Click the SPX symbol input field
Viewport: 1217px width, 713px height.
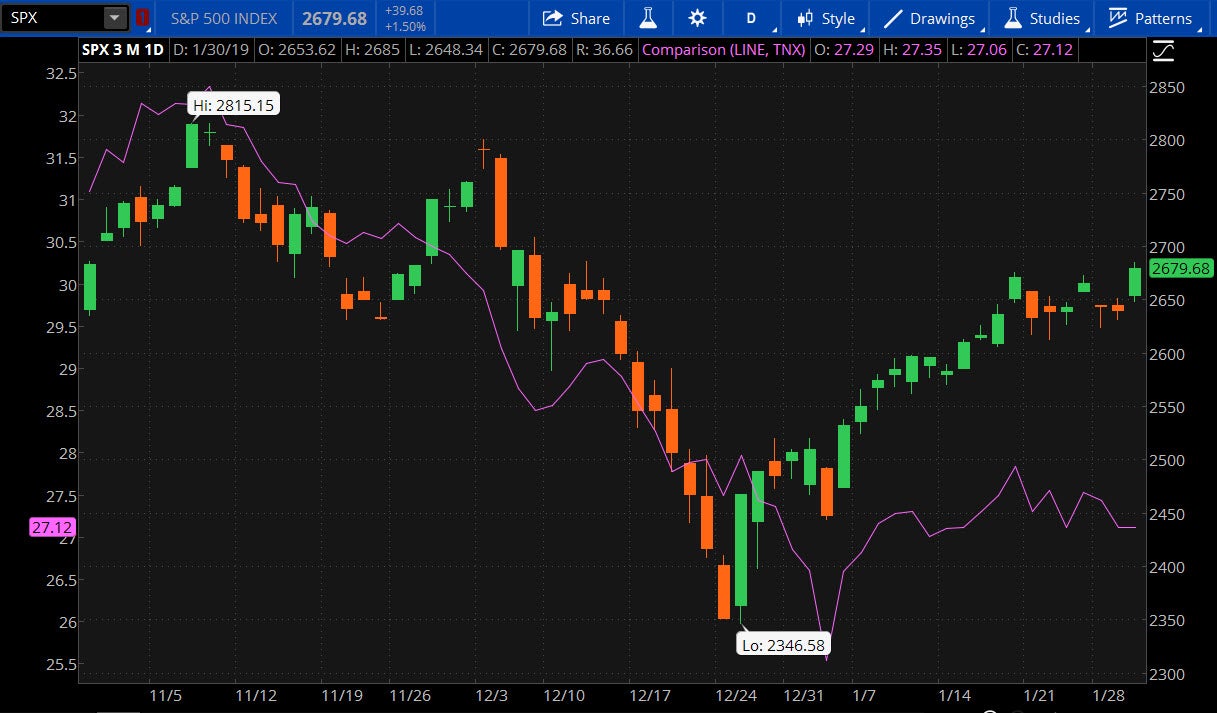[52, 18]
